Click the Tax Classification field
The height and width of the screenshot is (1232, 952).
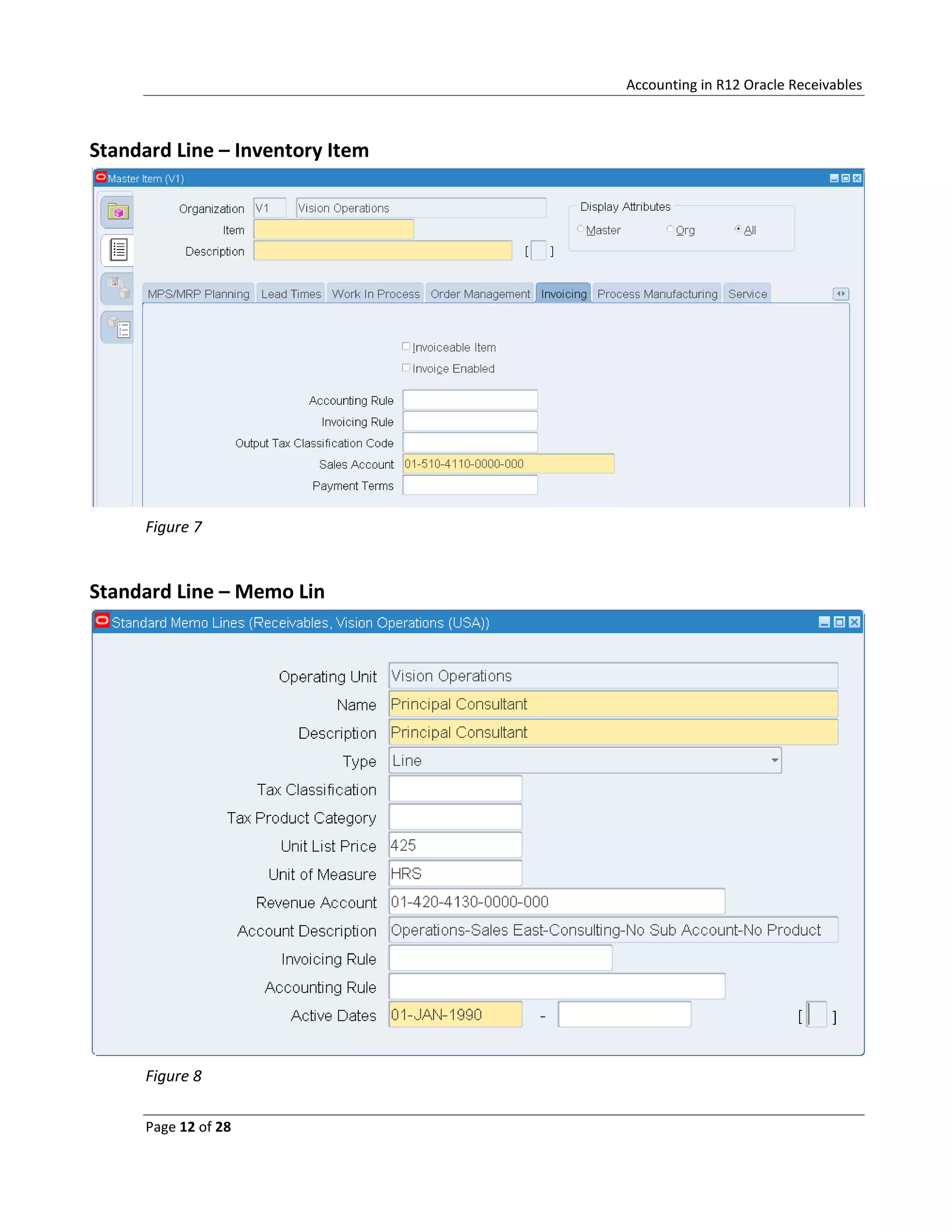455,788
